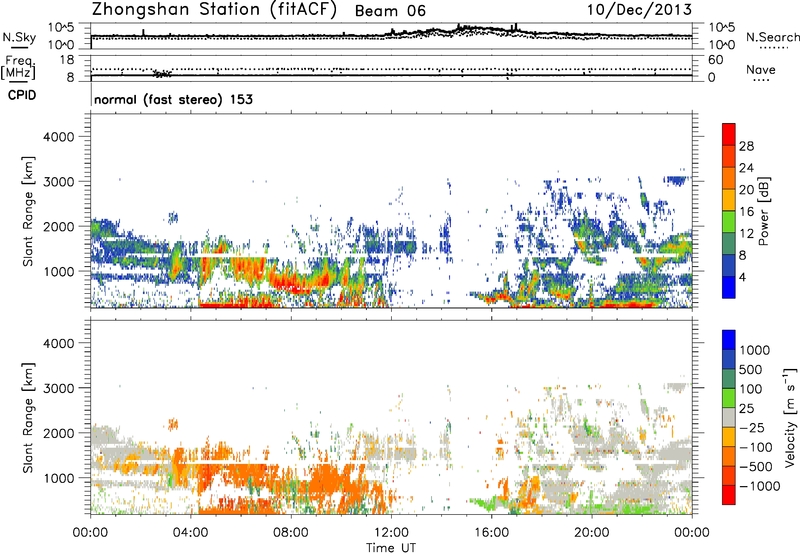Click velocity panel '4000' range tick label
Image resolution: width=800 pixels, height=554 pixels.
click(x=58, y=343)
